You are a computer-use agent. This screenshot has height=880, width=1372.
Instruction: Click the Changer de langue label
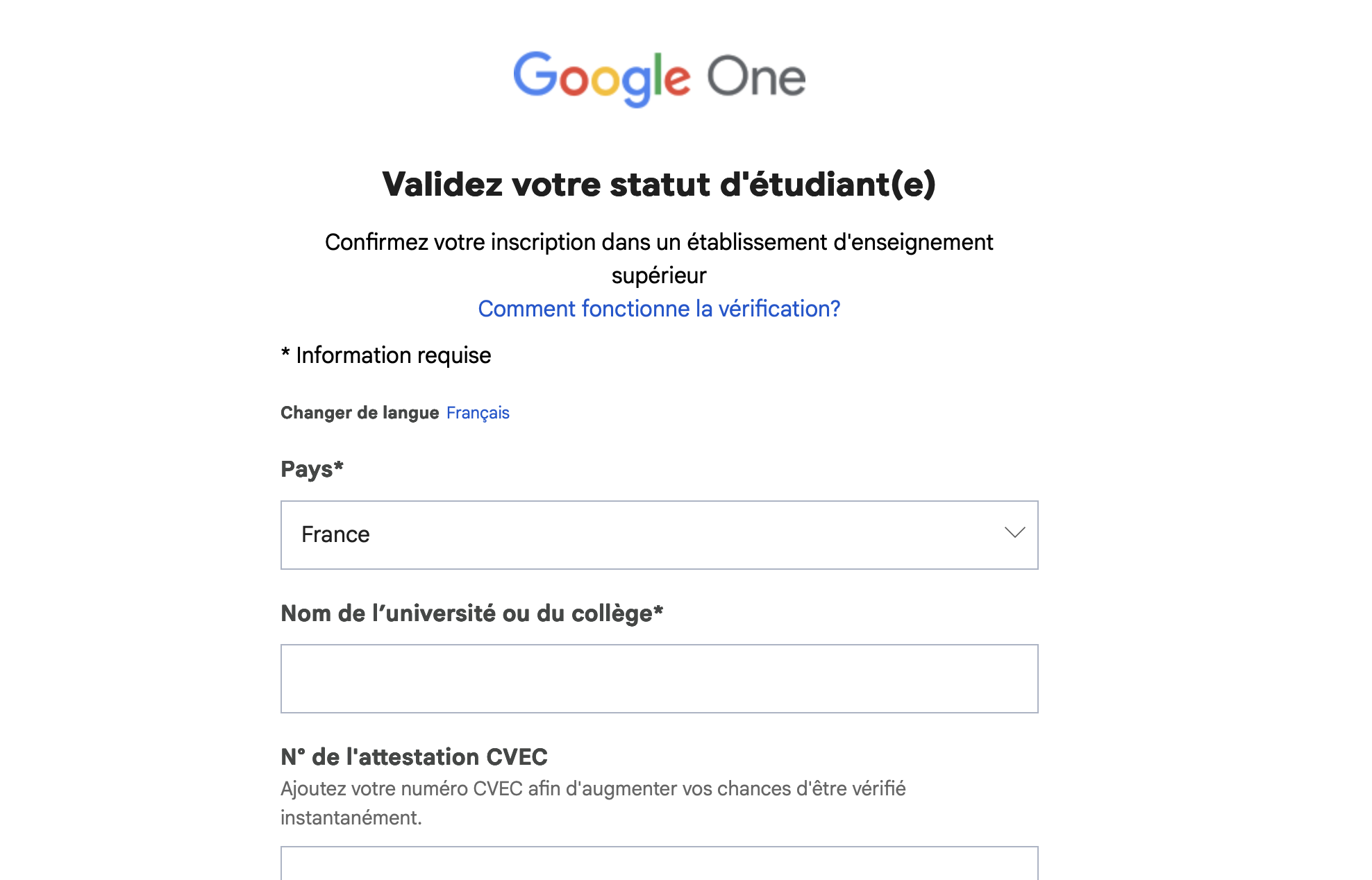point(360,413)
